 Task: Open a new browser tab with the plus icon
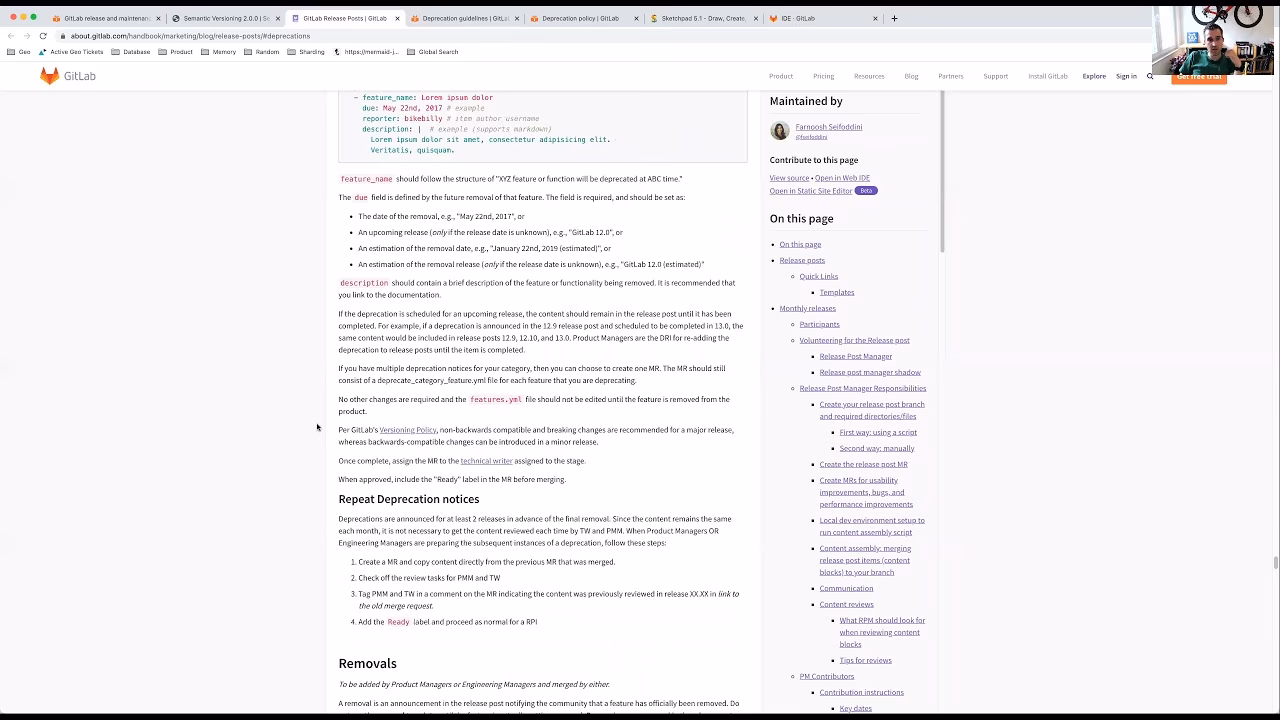(894, 18)
